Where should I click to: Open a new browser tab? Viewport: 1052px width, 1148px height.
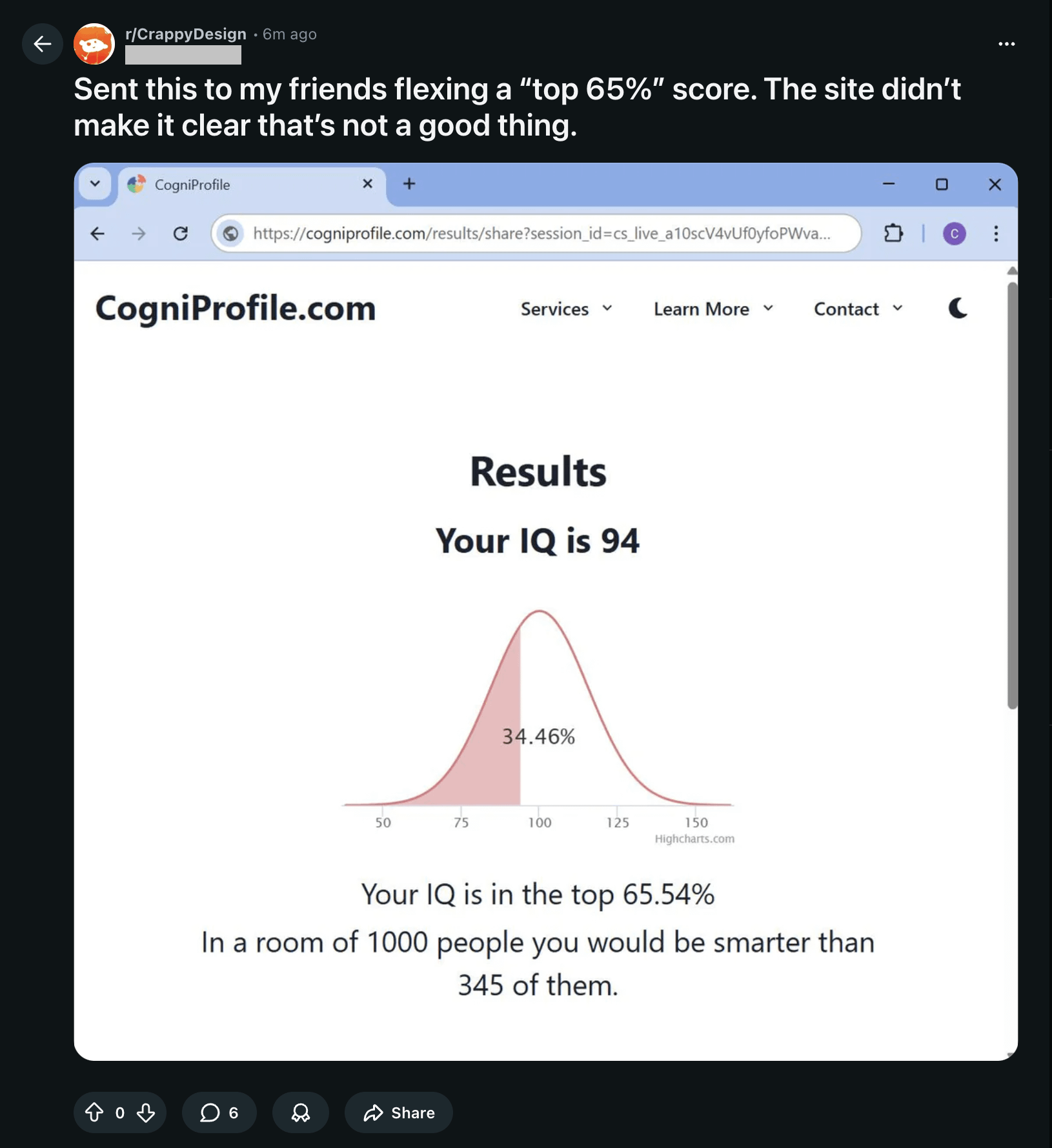tap(409, 184)
